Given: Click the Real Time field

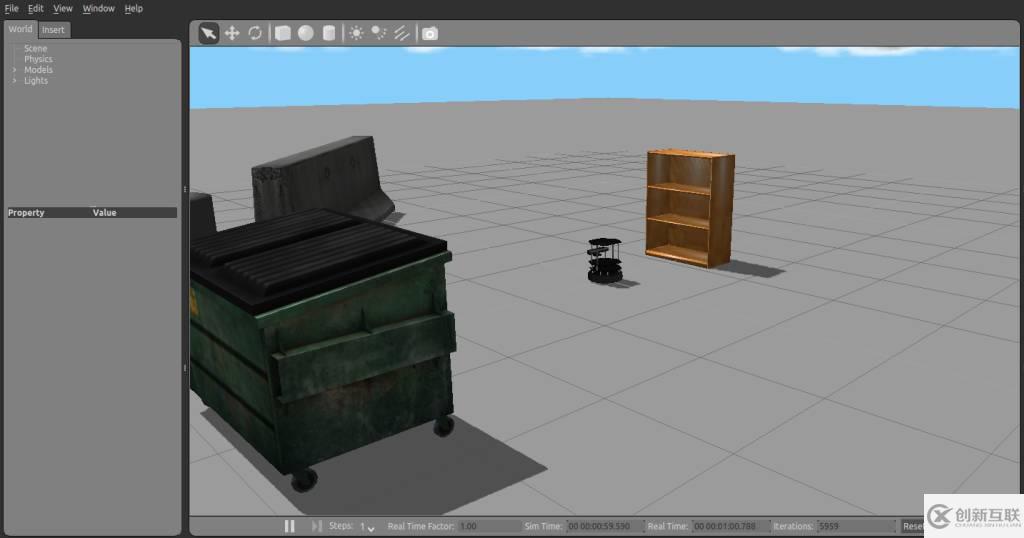Looking at the screenshot, I should click(730, 526).
